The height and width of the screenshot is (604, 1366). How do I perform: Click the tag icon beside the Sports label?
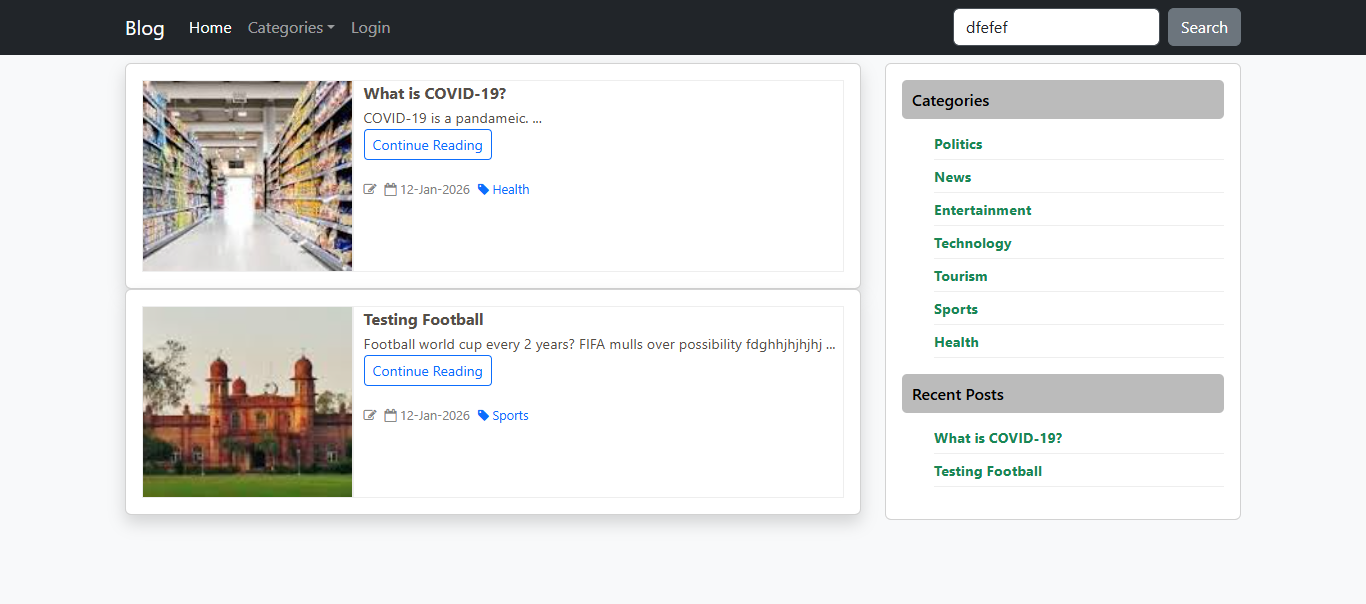pyautogui.click(x=484, y=416)
